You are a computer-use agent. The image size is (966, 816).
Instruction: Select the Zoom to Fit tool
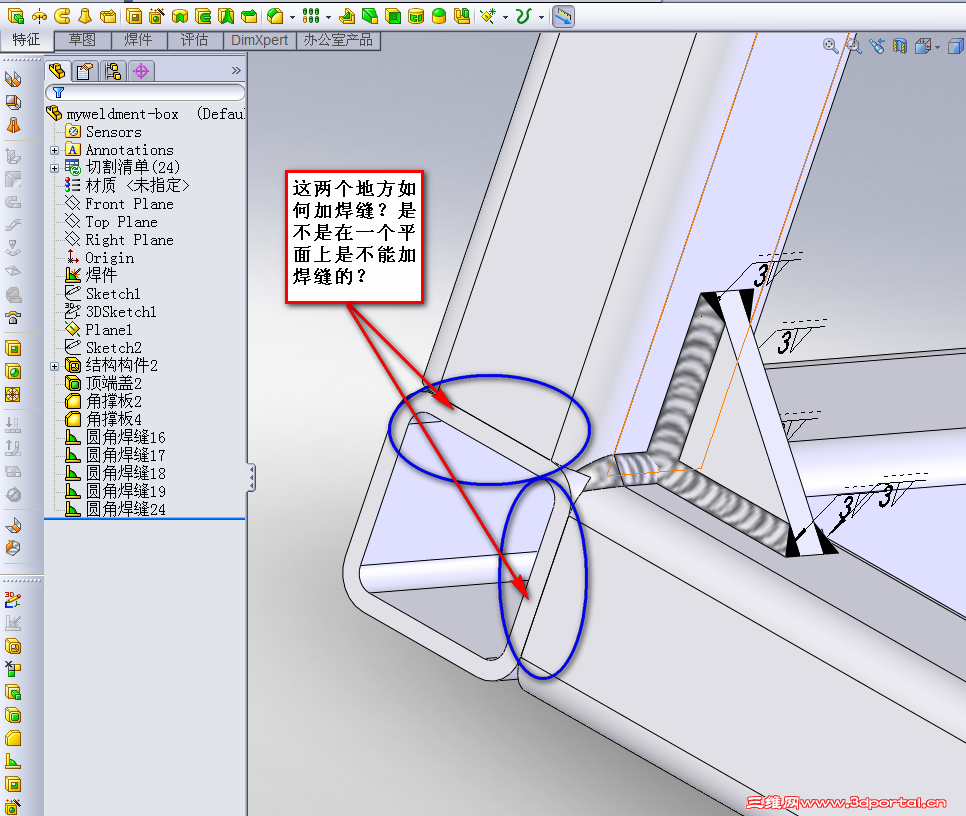point(829,46)
